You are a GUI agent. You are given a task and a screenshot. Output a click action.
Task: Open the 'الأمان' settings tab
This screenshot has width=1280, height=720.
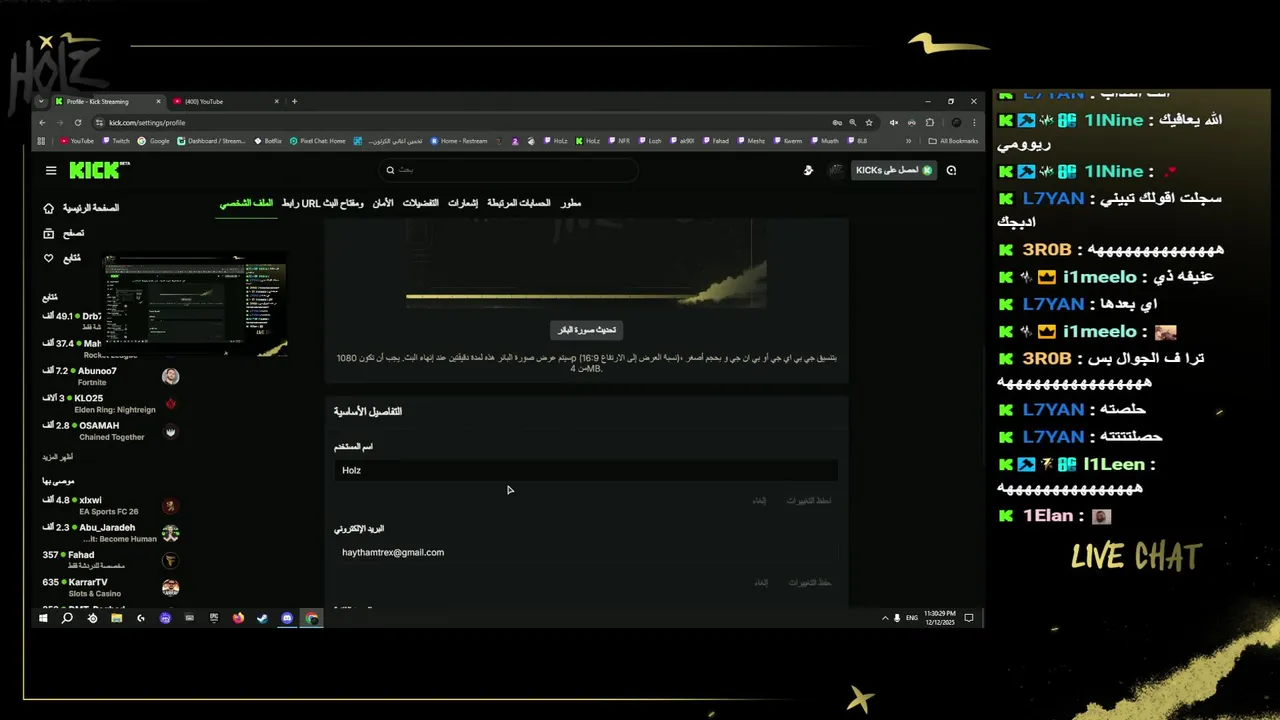tap(383, 203)
